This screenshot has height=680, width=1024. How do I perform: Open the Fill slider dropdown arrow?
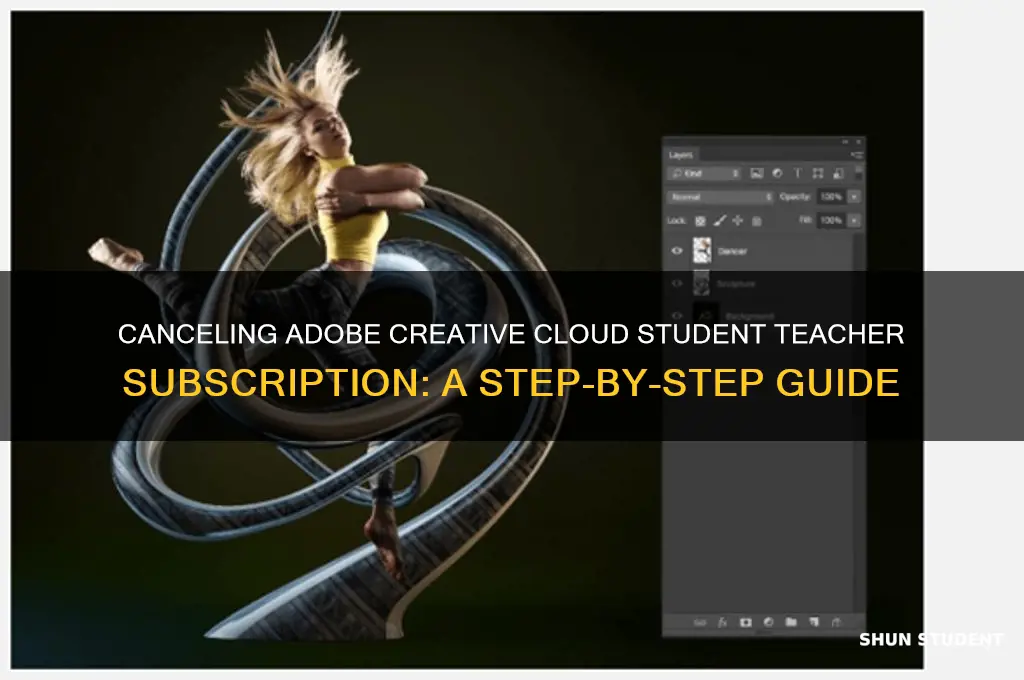[854, 221]
